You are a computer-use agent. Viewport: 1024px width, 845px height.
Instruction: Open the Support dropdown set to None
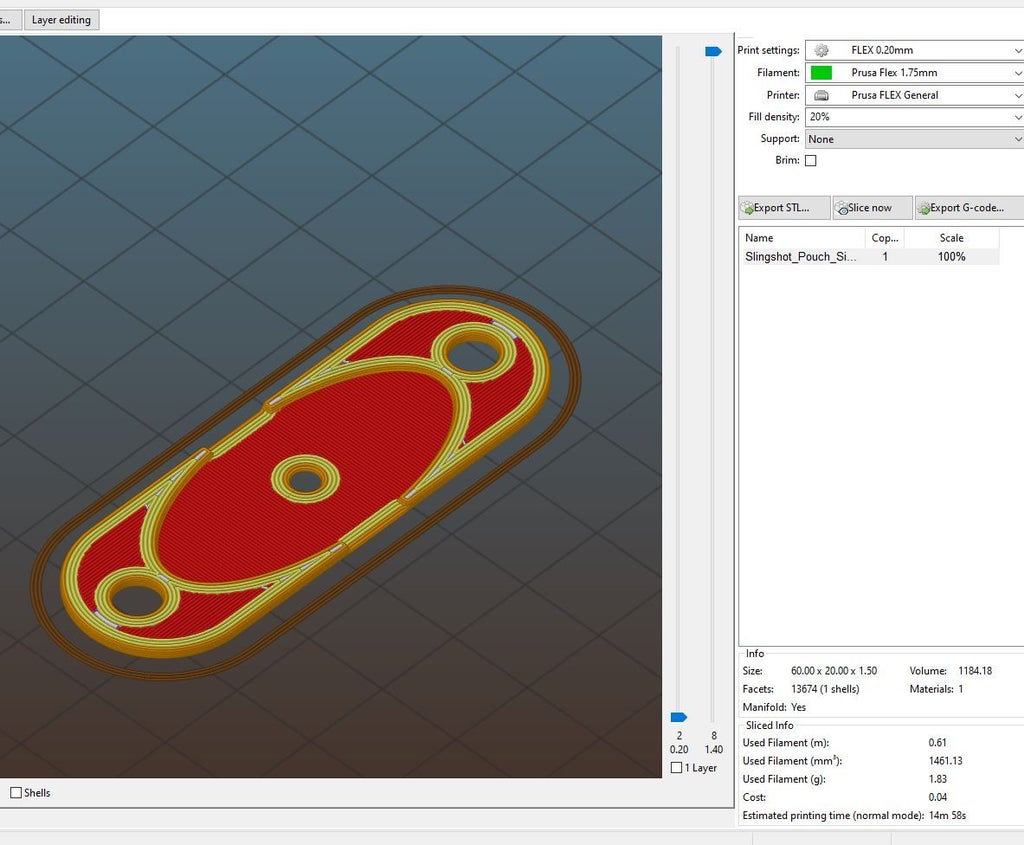point(1017,140)
